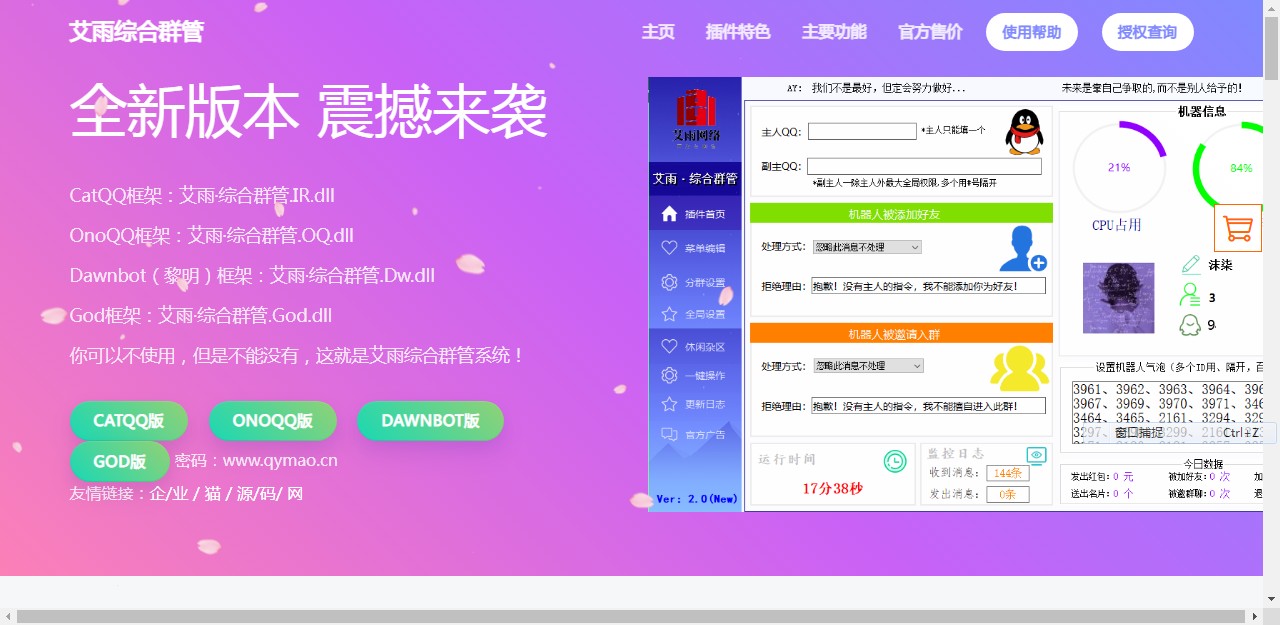Click 拒绝理由 field about adding friends
Image resolution: width=1280 pixels, height=625 pixels.
click(x=928, y=286)
